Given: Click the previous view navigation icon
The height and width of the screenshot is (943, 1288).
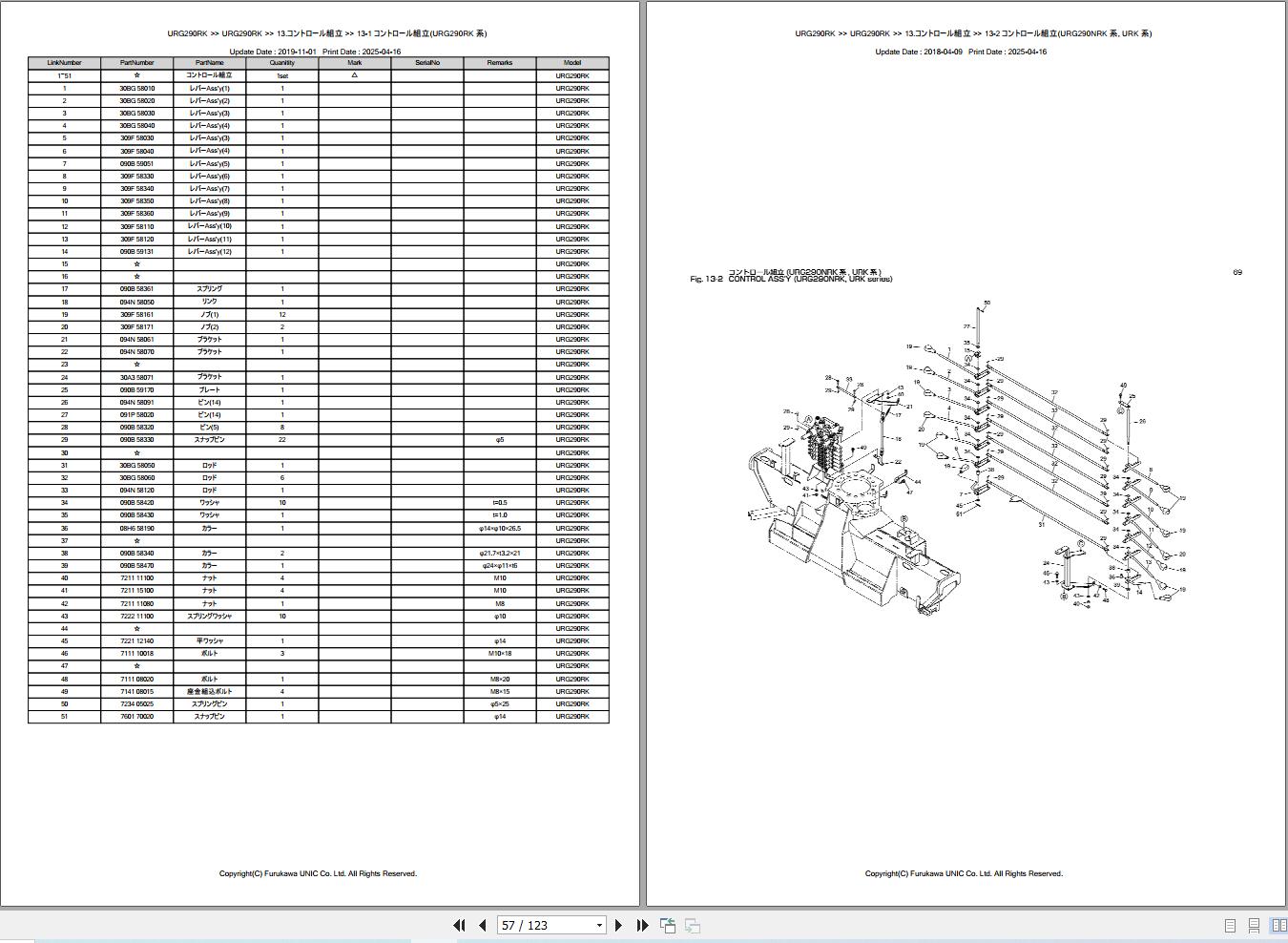Looking at the screenshot, I should click(668, 925).
